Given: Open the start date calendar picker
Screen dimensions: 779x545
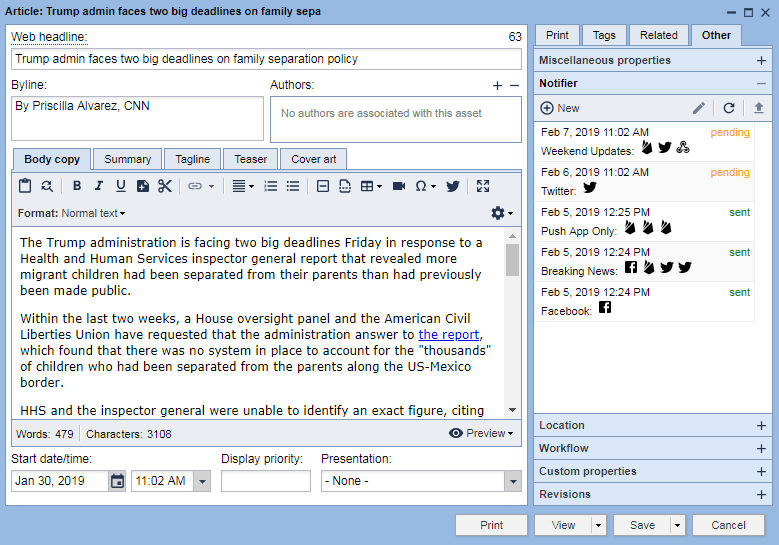Looking at the screenshot, I should [117, 481].
